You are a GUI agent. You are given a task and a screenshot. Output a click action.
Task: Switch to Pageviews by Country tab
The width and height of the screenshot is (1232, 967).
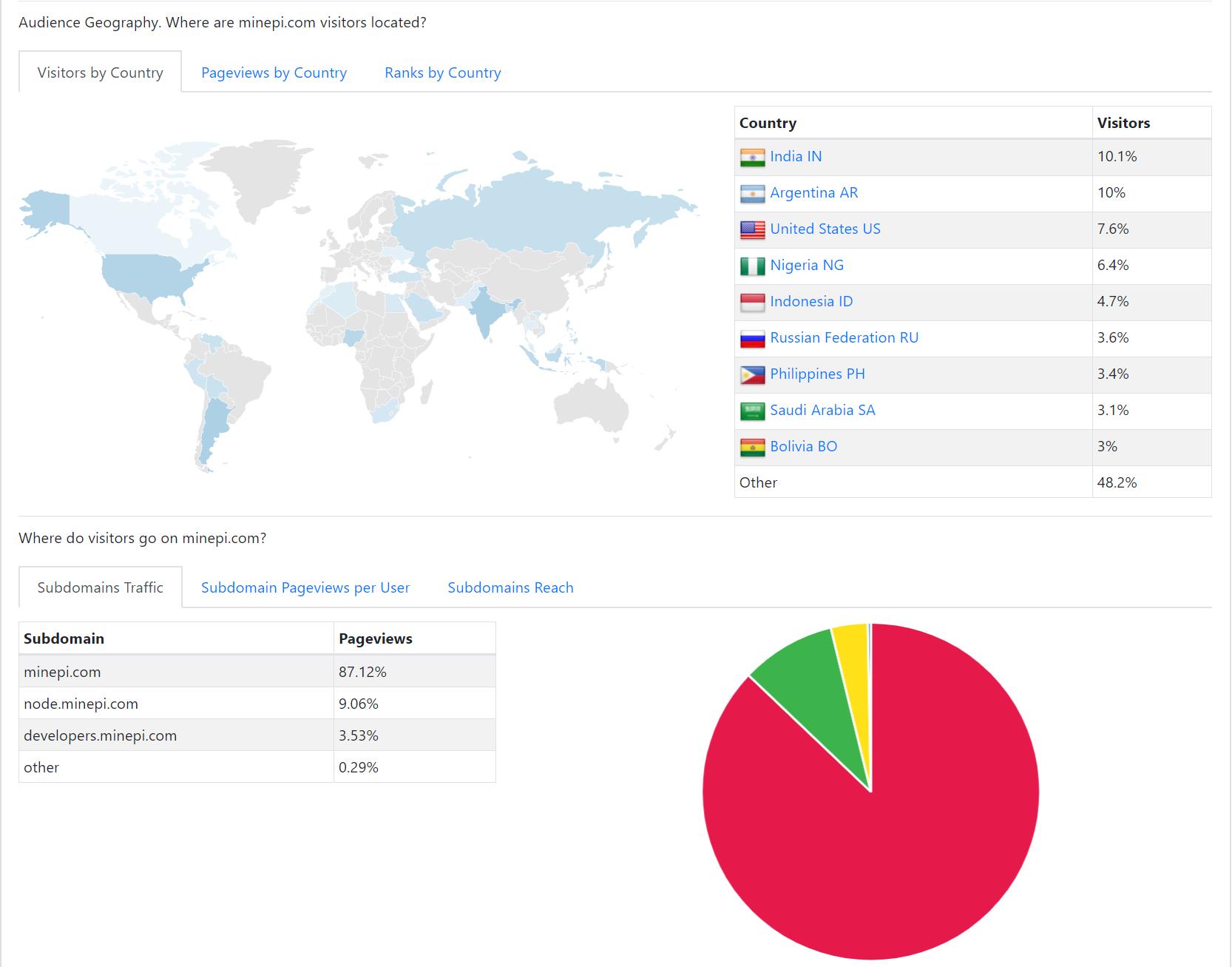coord(274,73)
